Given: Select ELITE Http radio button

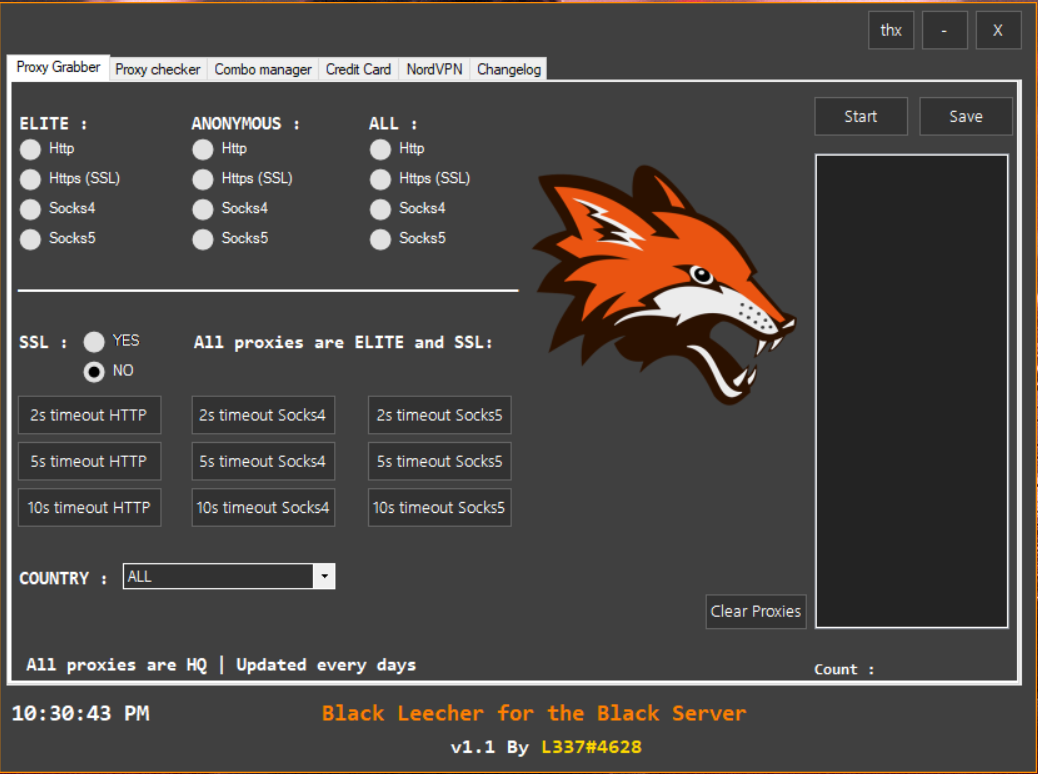Looking at the screenshot, I should click(31, 150).
